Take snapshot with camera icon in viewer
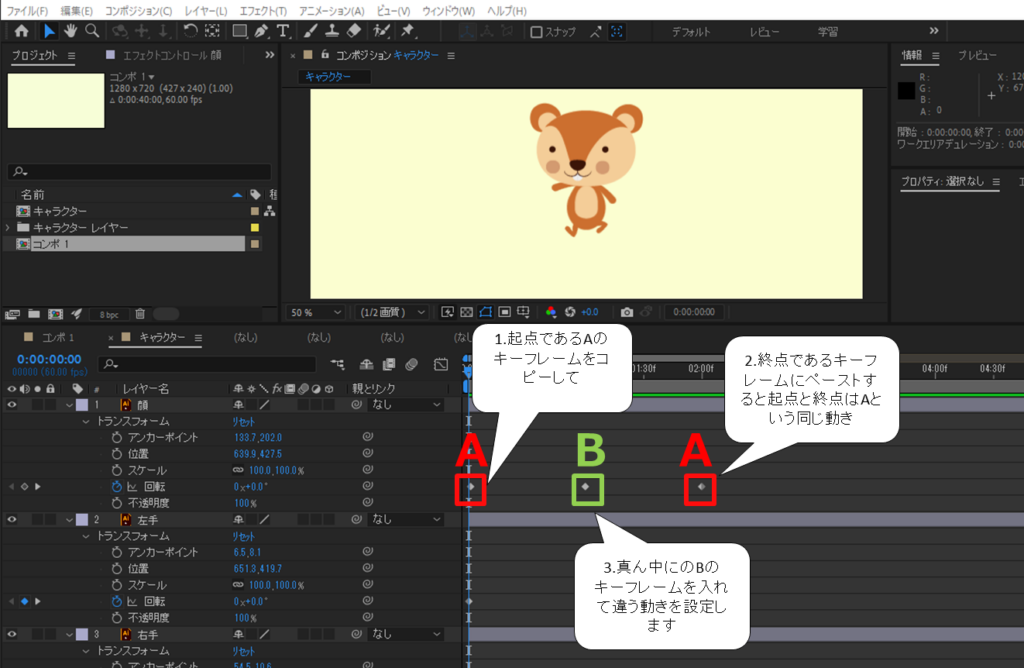This screenshot has height=668, width=1024. (627, 312)
